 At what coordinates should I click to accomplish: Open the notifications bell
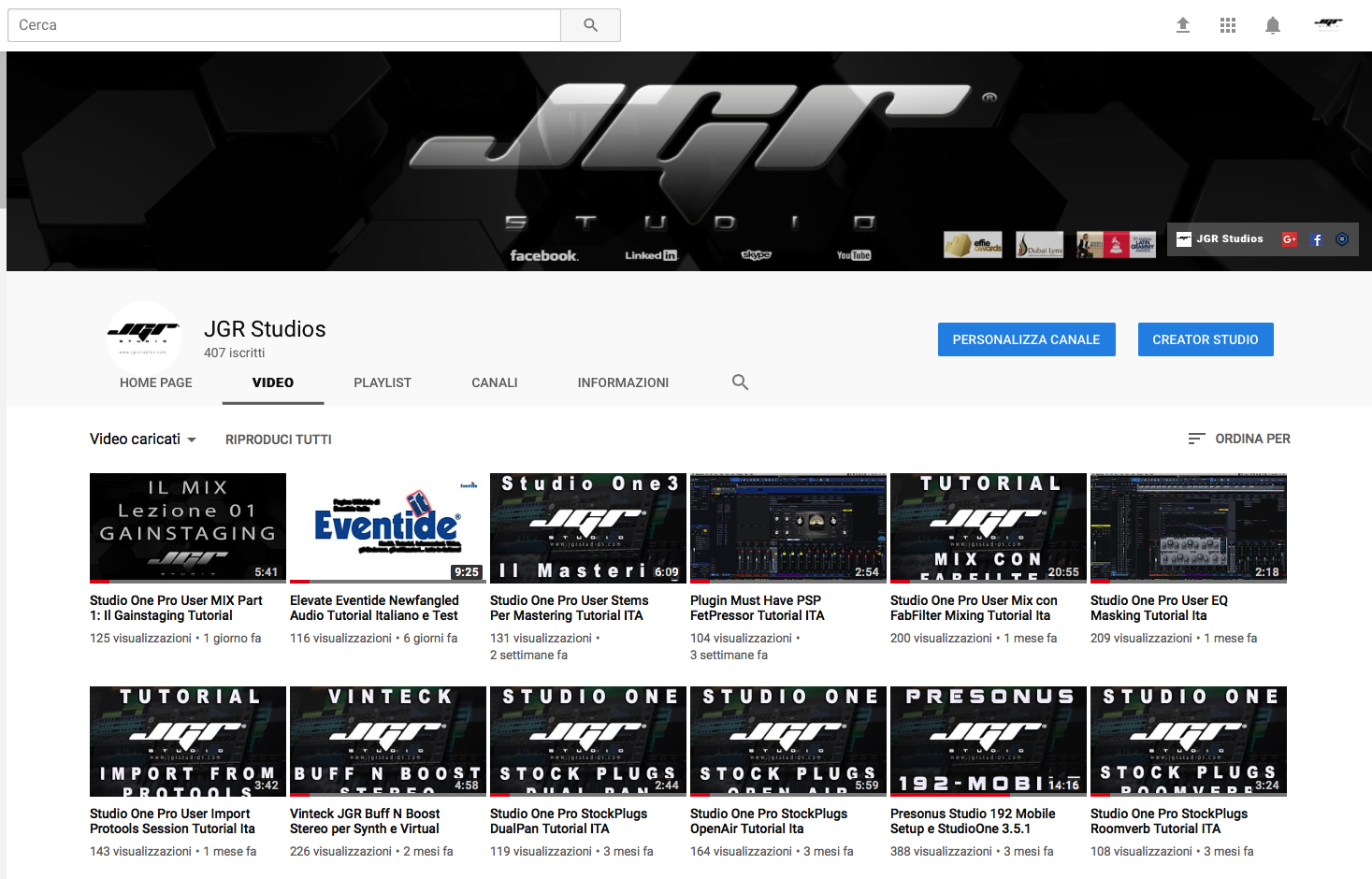pyautogui.click(x=1272, y=24)
